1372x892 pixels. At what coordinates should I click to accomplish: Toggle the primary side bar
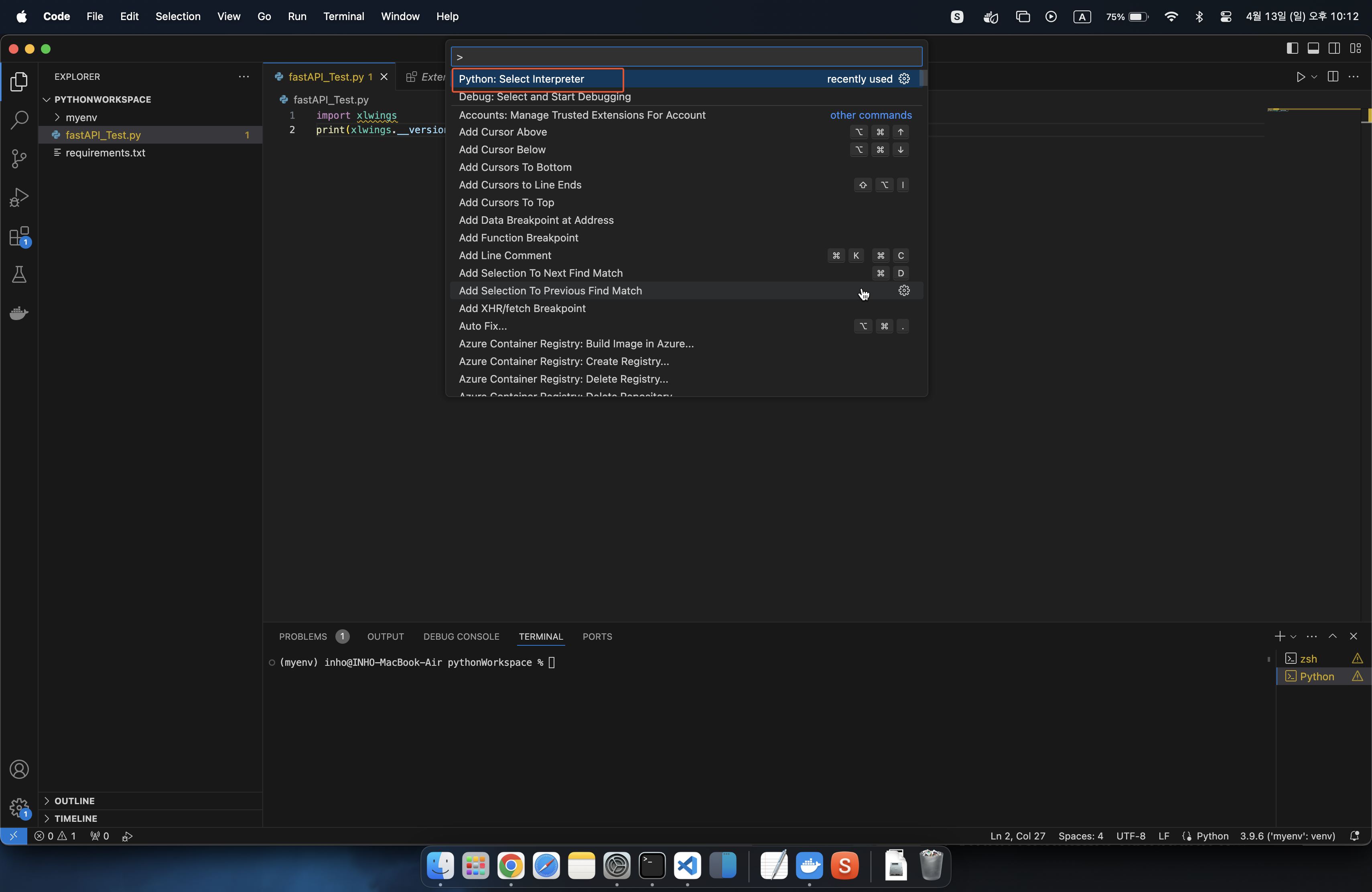coord(1293,49)
